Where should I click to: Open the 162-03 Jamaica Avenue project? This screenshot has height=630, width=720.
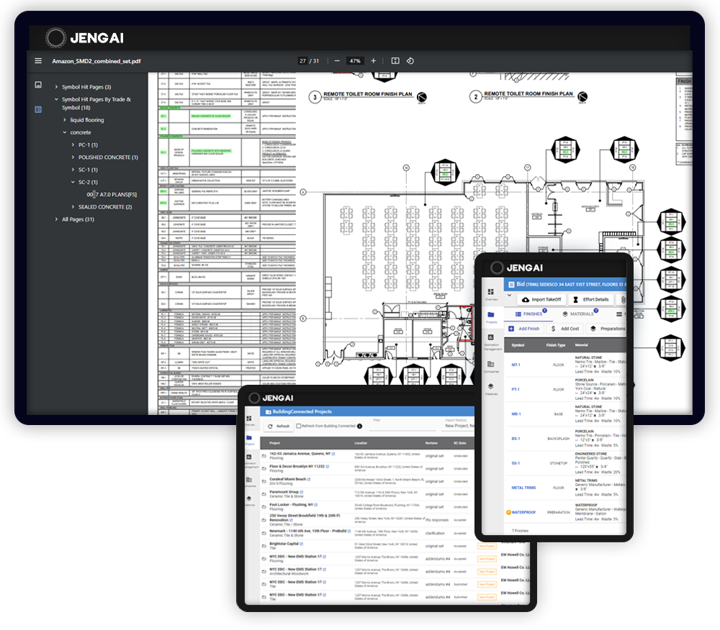tap(300, 454)
